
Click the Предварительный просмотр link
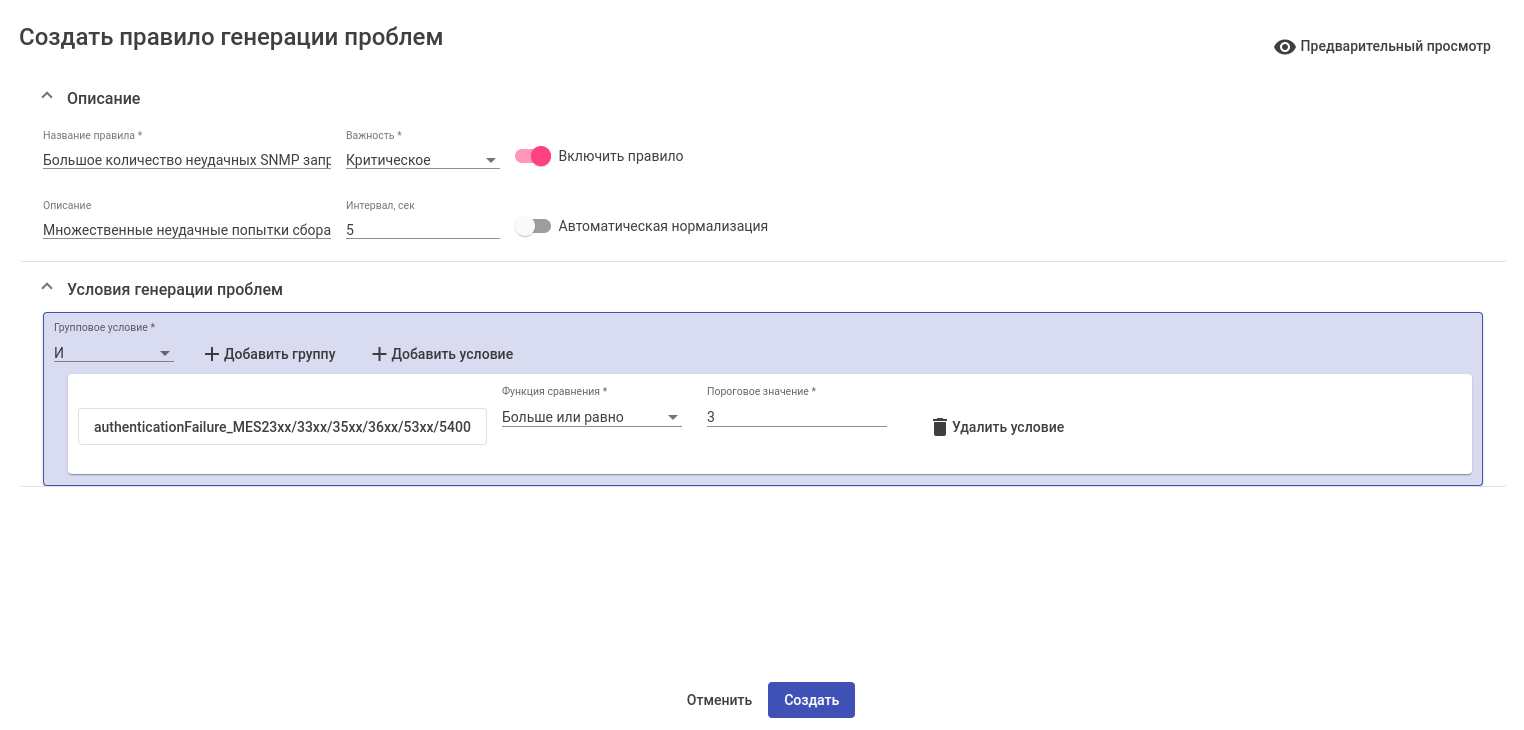[1395, 46]
